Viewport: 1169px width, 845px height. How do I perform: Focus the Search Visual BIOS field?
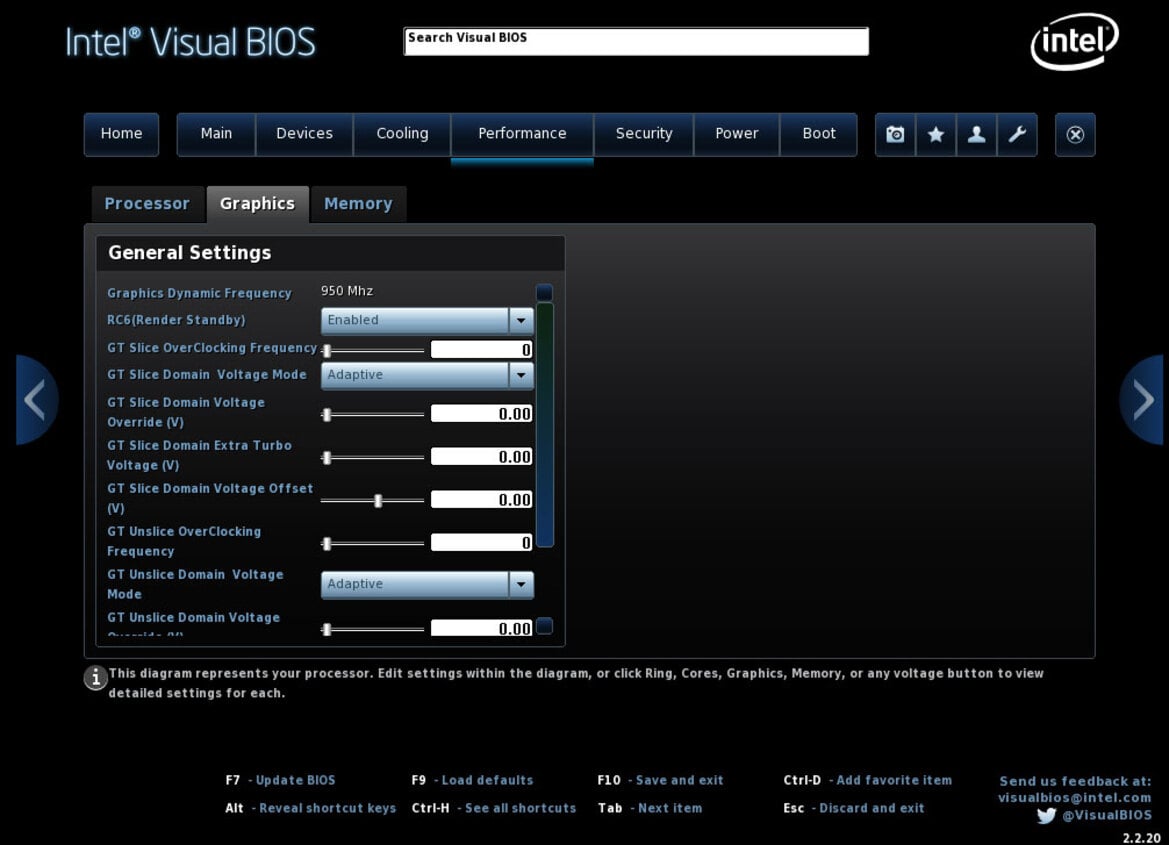pyautogui.click(x=636, y=41)
